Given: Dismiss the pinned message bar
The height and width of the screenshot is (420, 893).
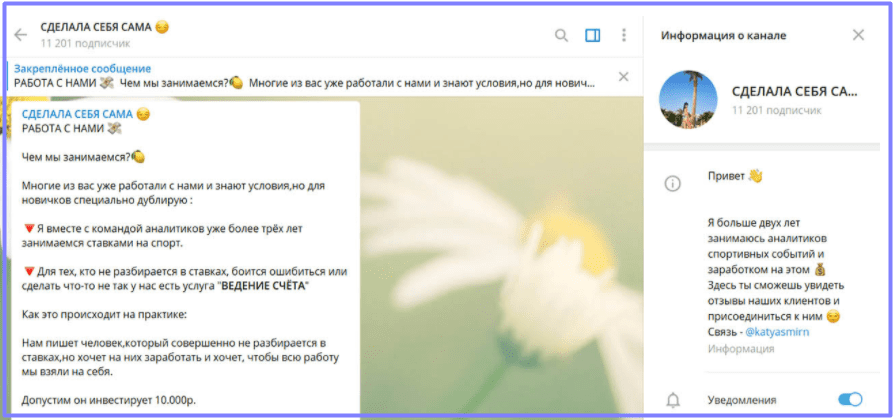Looking at the screenshot, I should tap(624, 76).
